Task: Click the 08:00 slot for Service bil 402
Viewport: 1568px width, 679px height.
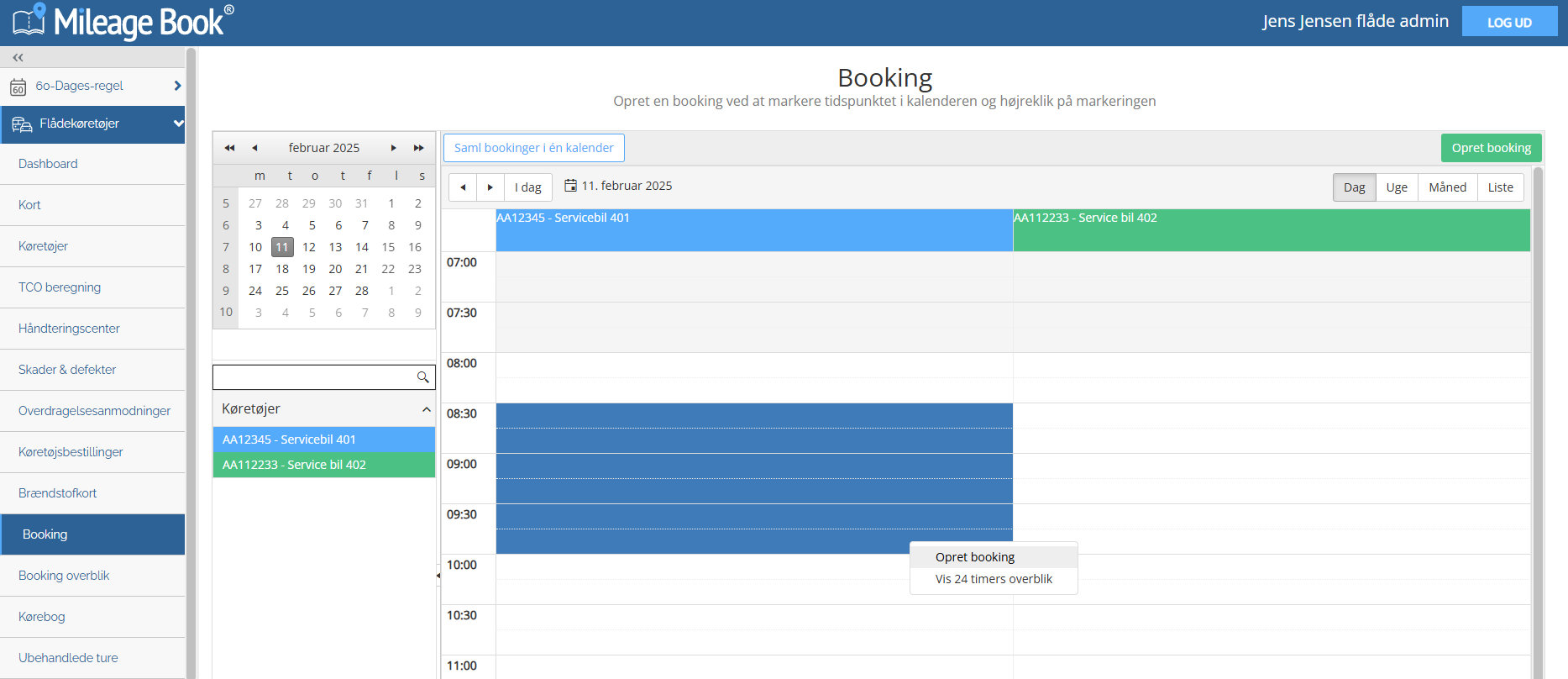Action: 1272,366
